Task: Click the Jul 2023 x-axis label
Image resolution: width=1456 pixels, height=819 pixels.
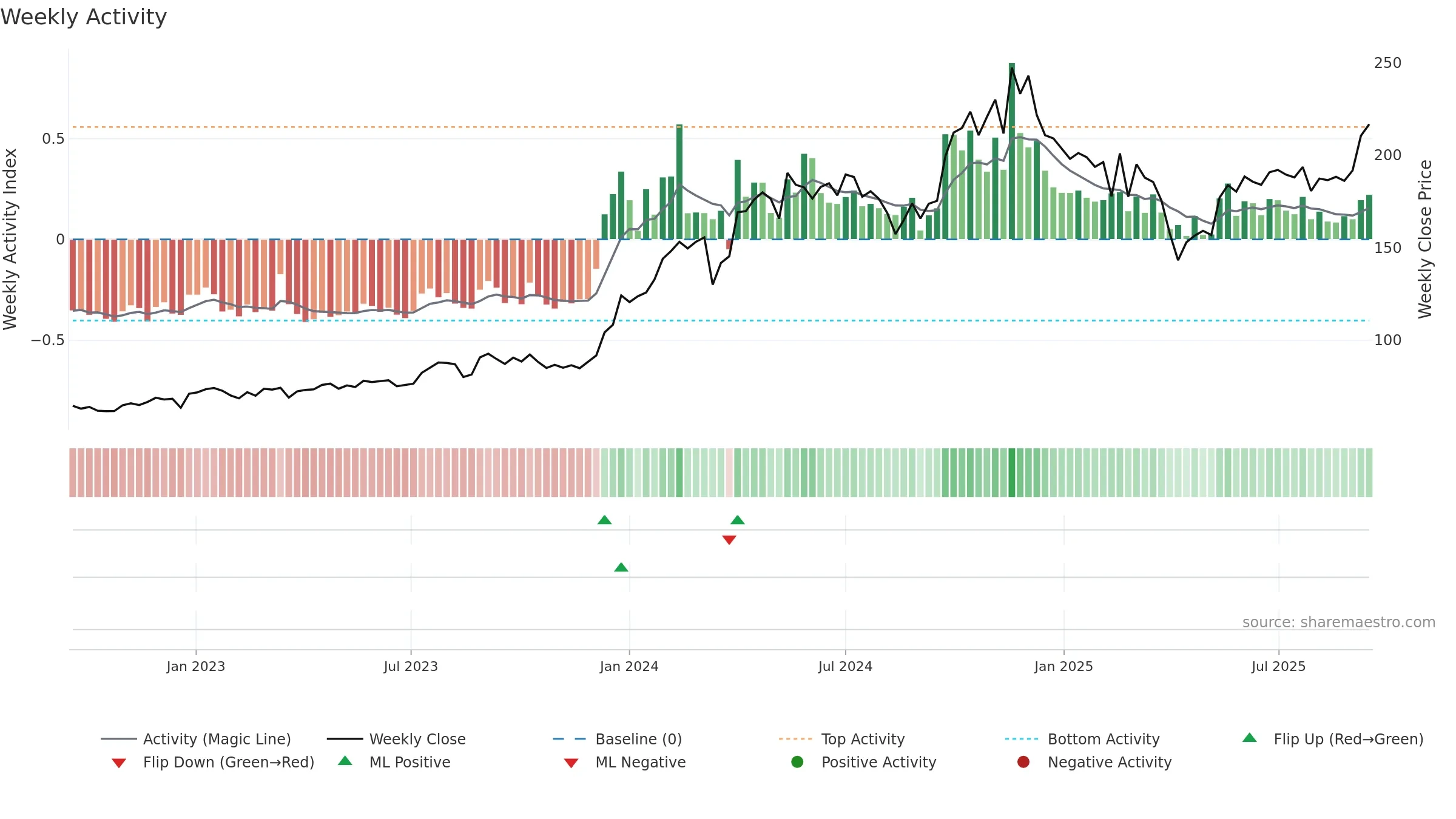Action: click(411, 667)
